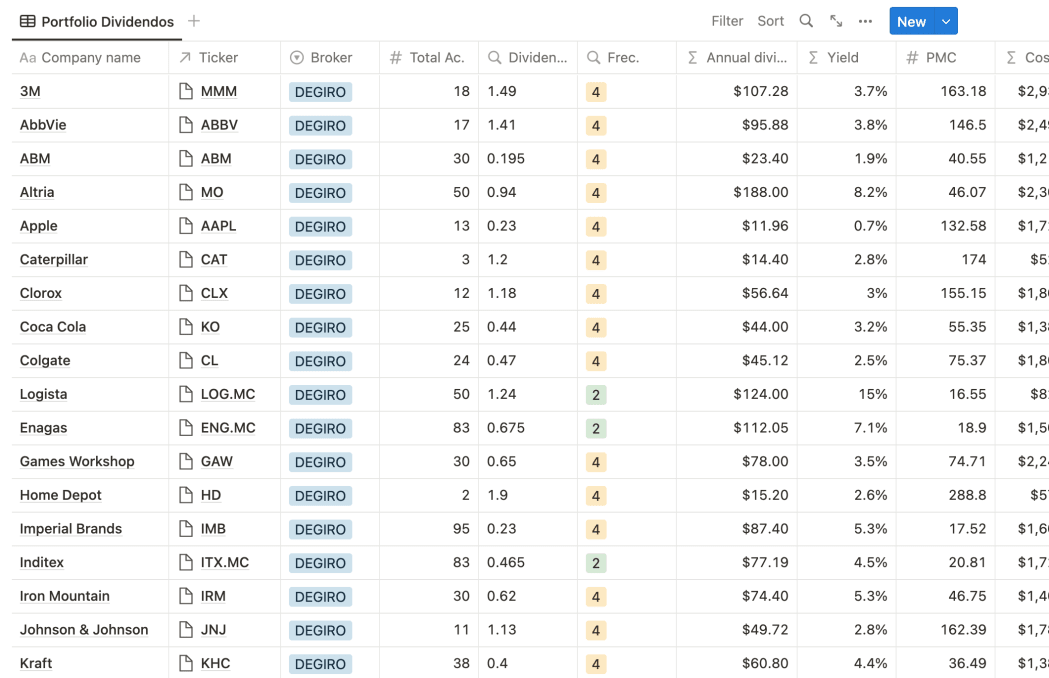Screen dimensions: 1049x678
Task: Open the CAT page icon
Action: point(186,259)
